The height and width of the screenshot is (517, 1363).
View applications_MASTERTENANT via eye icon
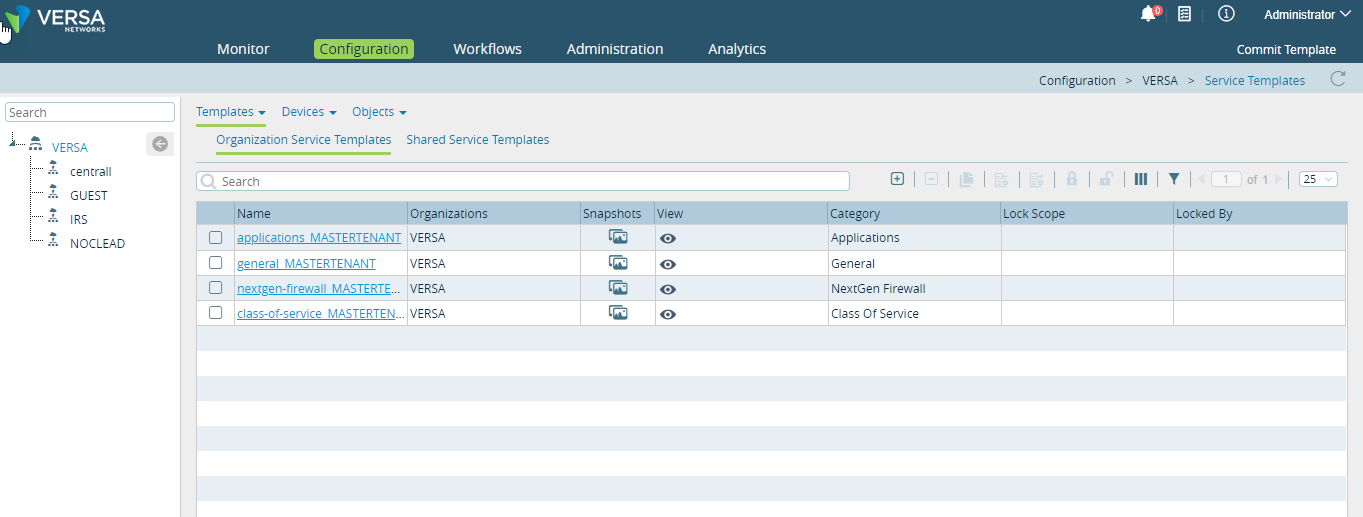[x=668, y=239]
